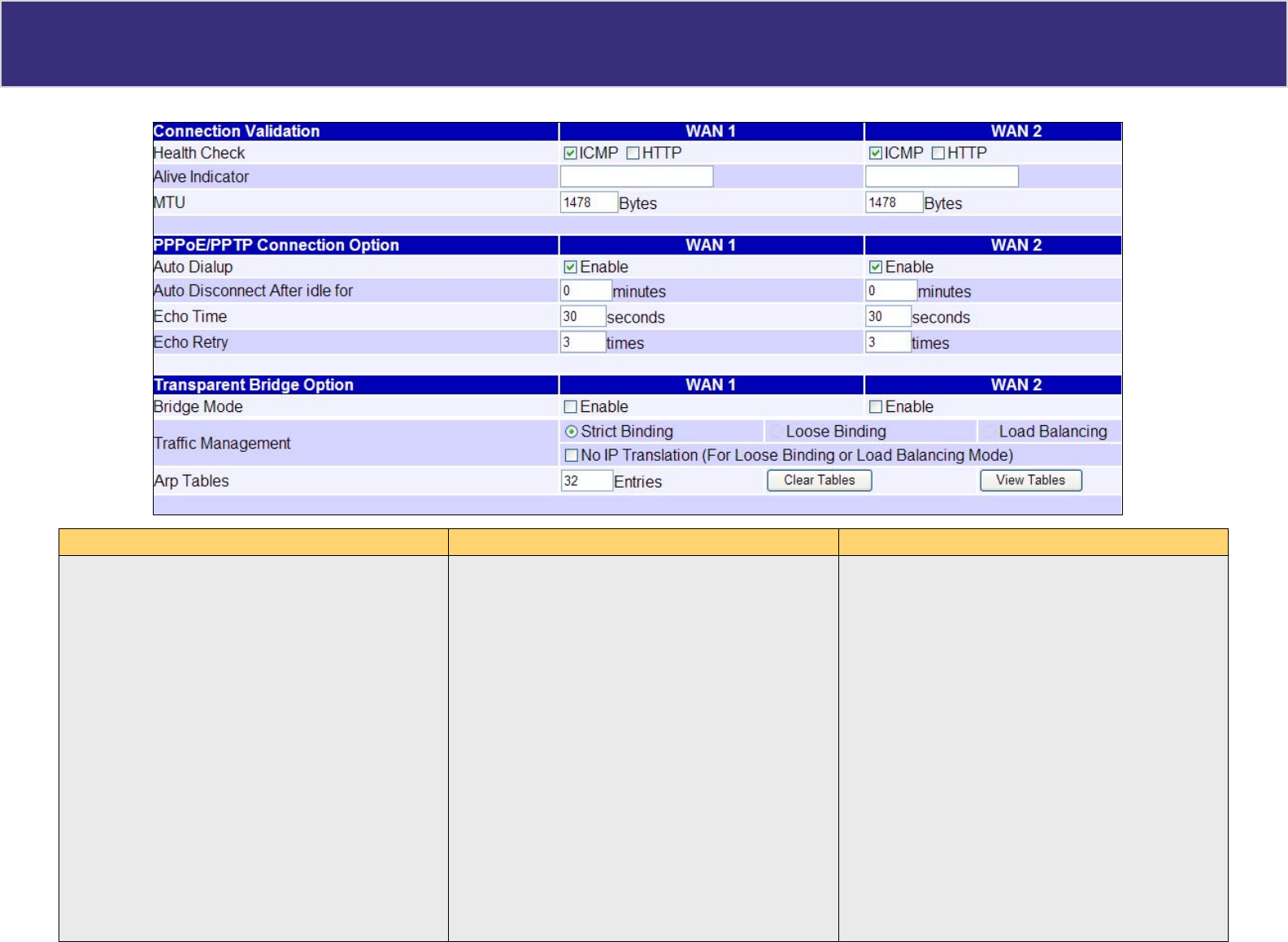
Task: Uncheck ICMP health check for WAN 1
Action: pyautogui.click(x=570, y=153)
